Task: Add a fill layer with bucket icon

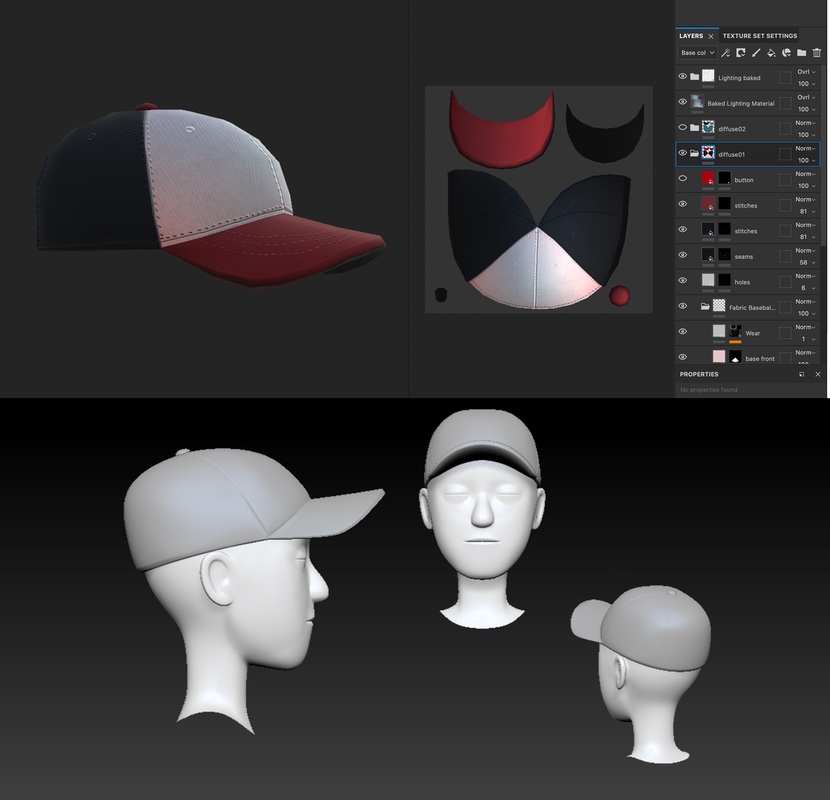Action: (771, 52)
